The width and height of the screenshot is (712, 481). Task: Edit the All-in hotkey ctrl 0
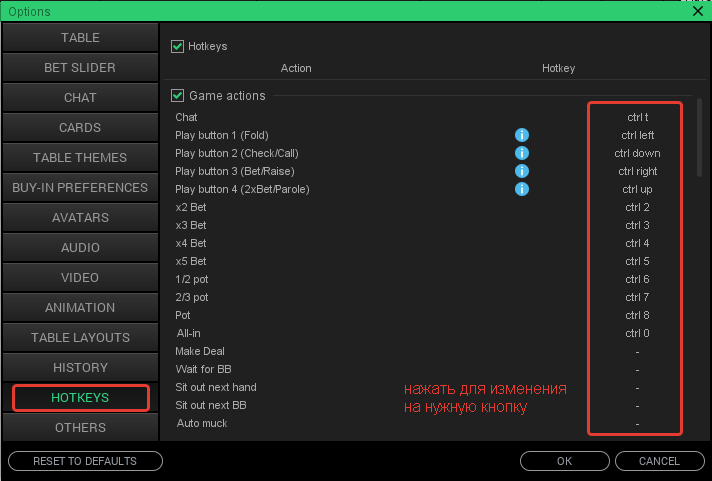pyautogui.click(x=637, y=333)
